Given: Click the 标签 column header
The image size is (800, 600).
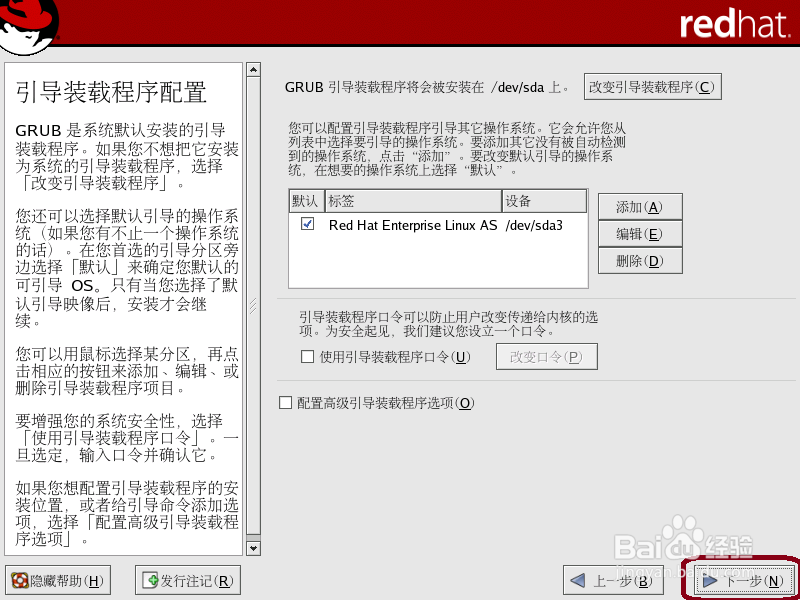Looking at the screenshot, I should click(x=413, y=201).
